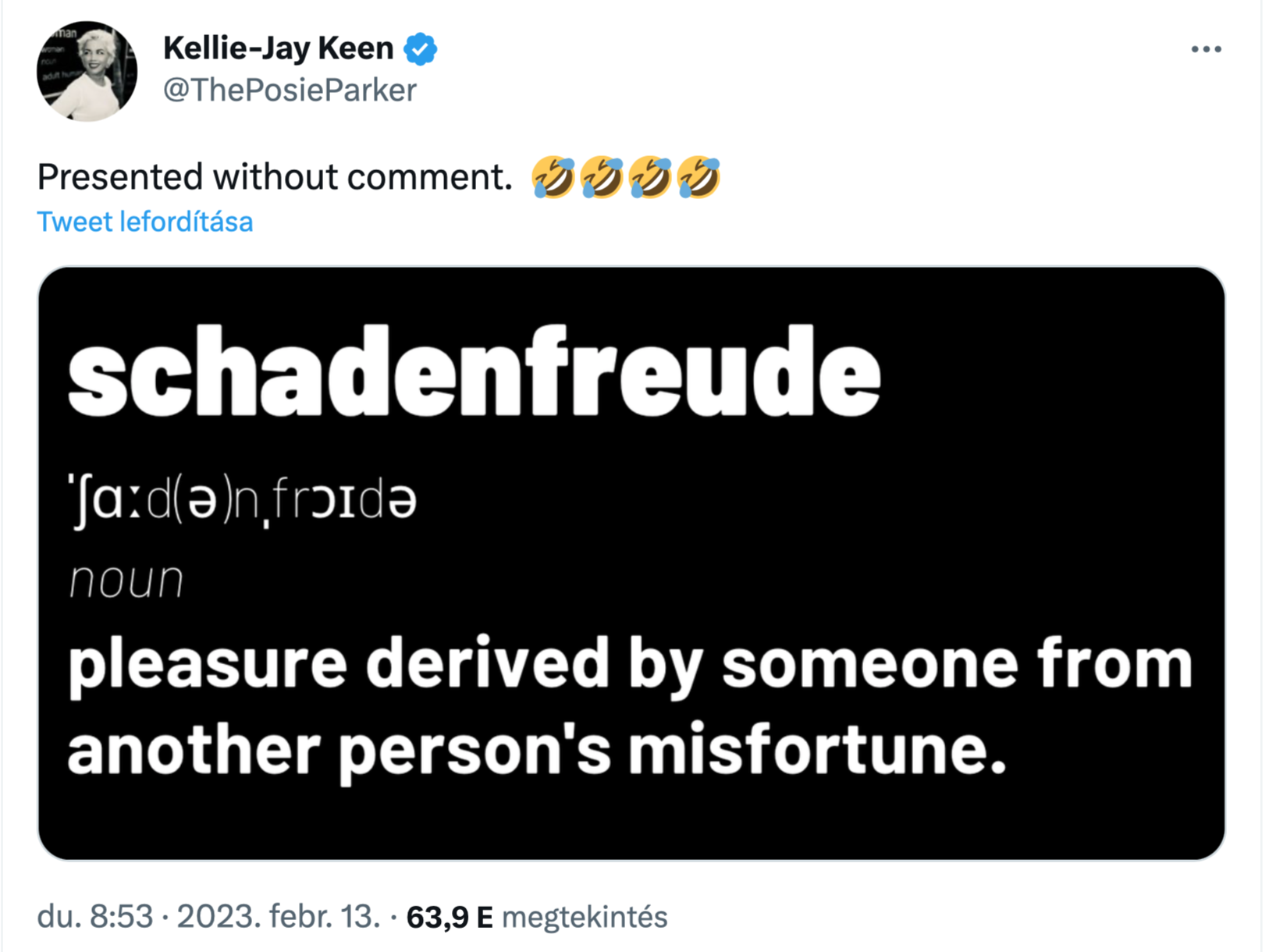Screen dimensions: 1269x952
Task: Click the last laughing emoji
Action: (698, 177)
